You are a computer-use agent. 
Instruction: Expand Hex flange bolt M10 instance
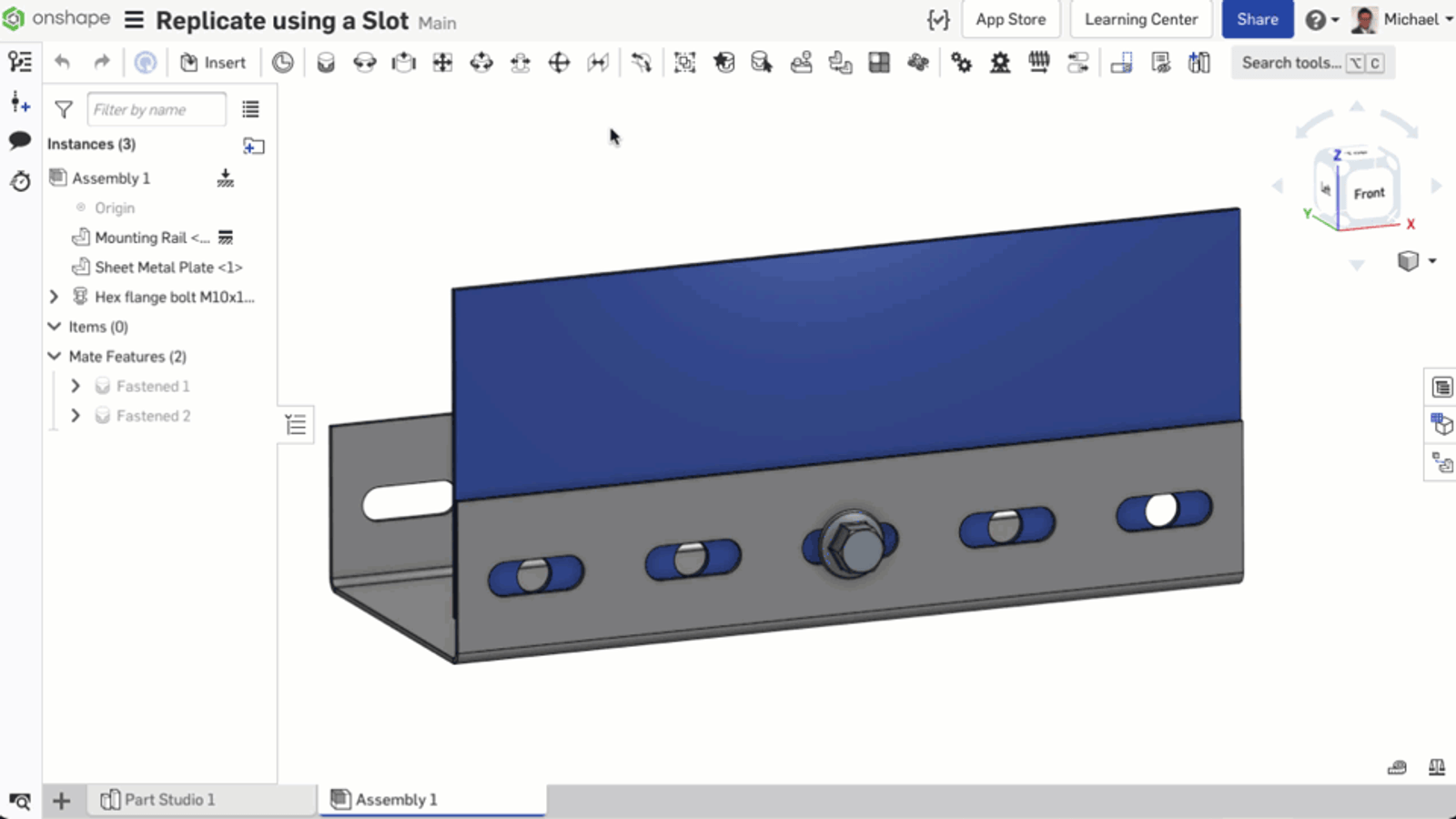point(55,297)
